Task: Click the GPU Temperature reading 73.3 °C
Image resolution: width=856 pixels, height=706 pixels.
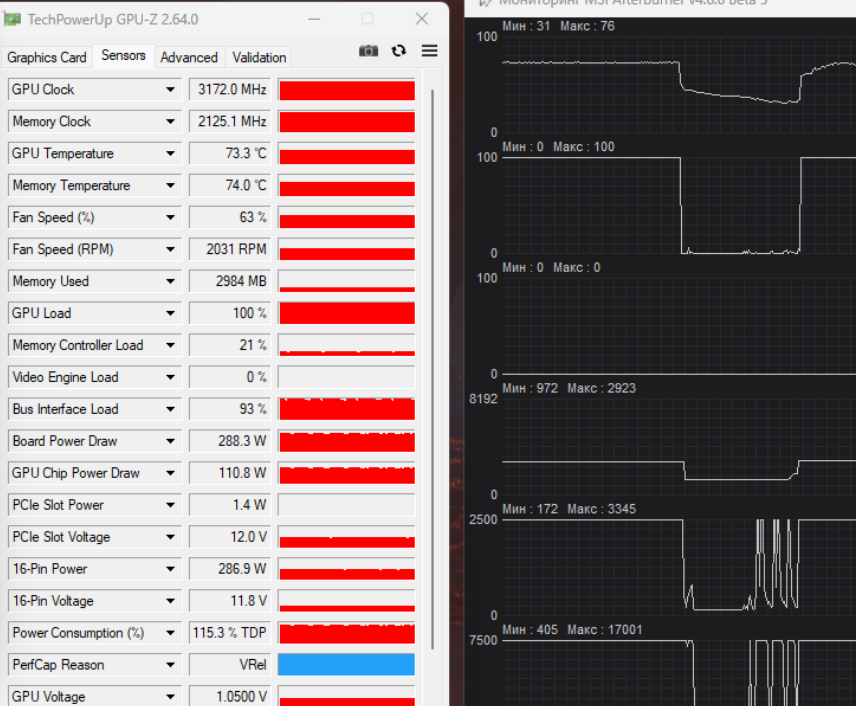Action: tap(230, 153)
